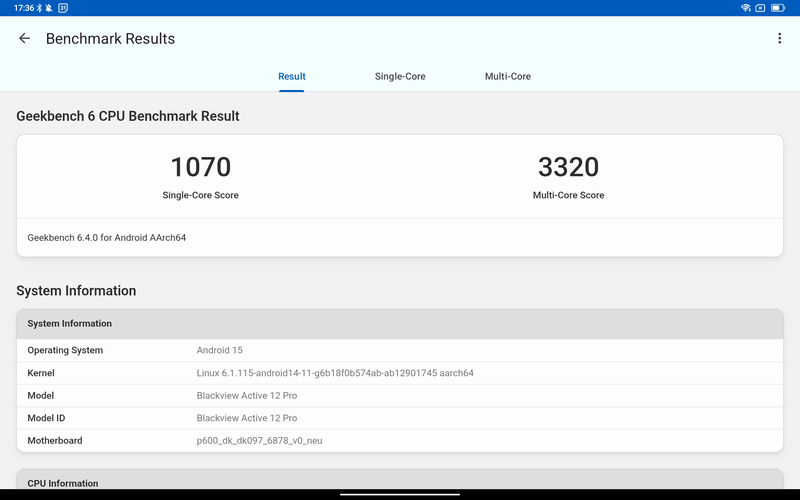Tap the p600_dk_dk097_6878_v0_neu value
Screen dimensions: 800x500
259,441
